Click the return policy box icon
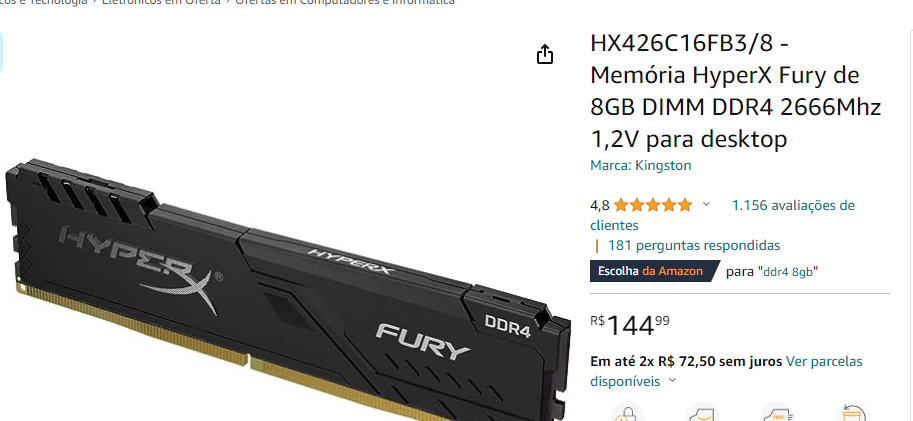The height and width of the screenshot is (421, 913). pos(852,413)
